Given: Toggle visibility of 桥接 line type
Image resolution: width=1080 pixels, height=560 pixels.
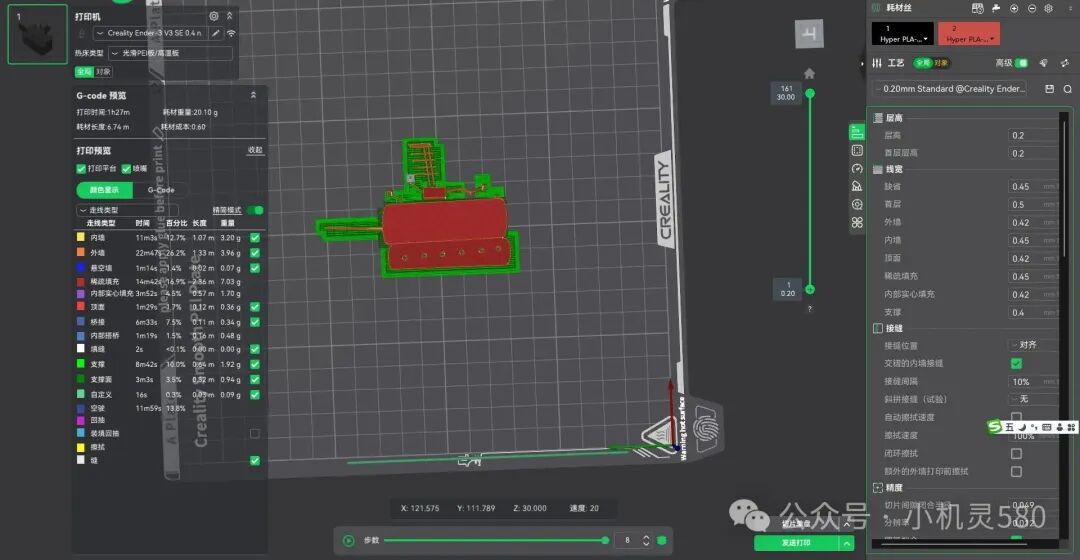Looking at the screenshot, I should coord(255,322).
